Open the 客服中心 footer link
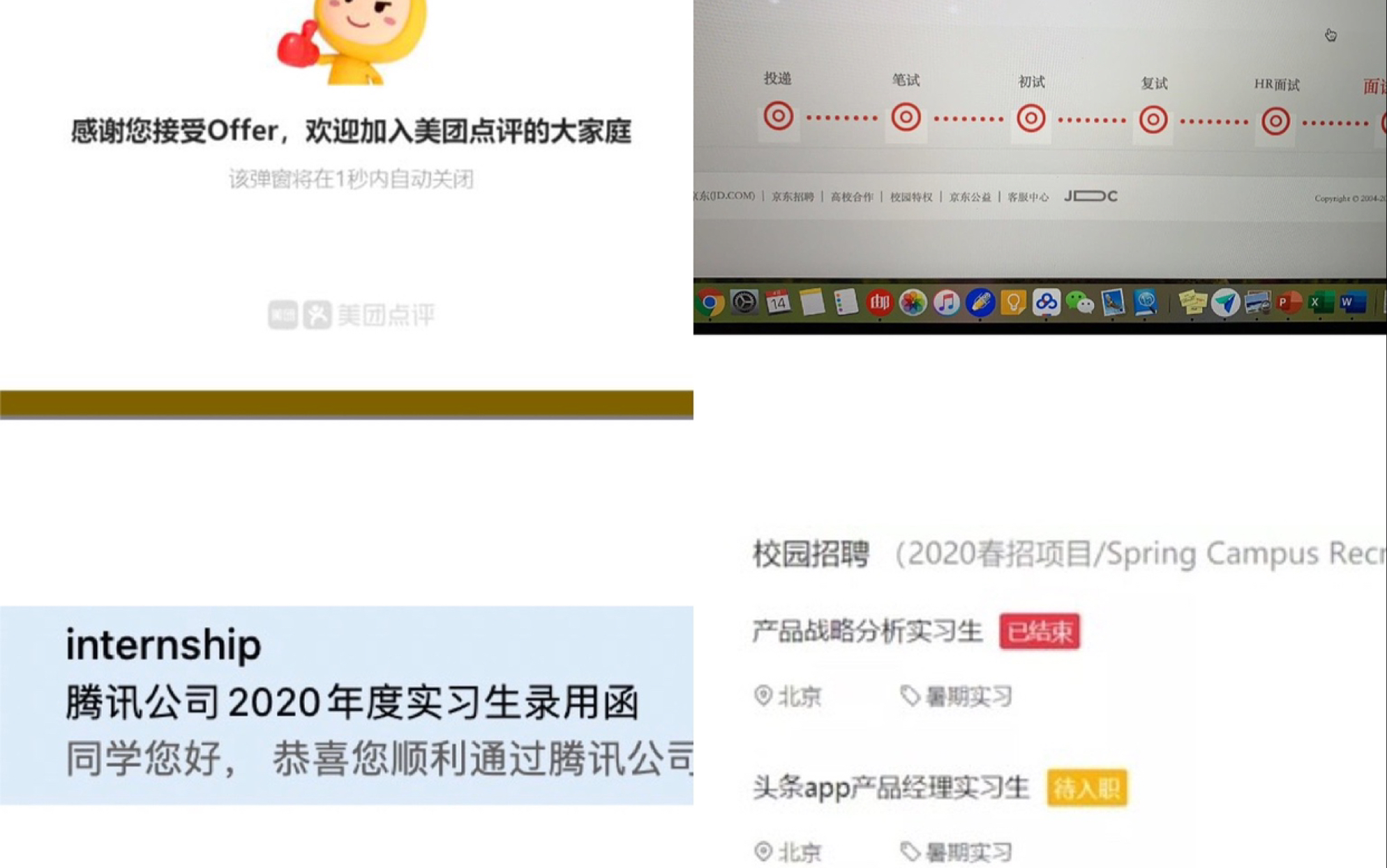 coord(1028,197)
